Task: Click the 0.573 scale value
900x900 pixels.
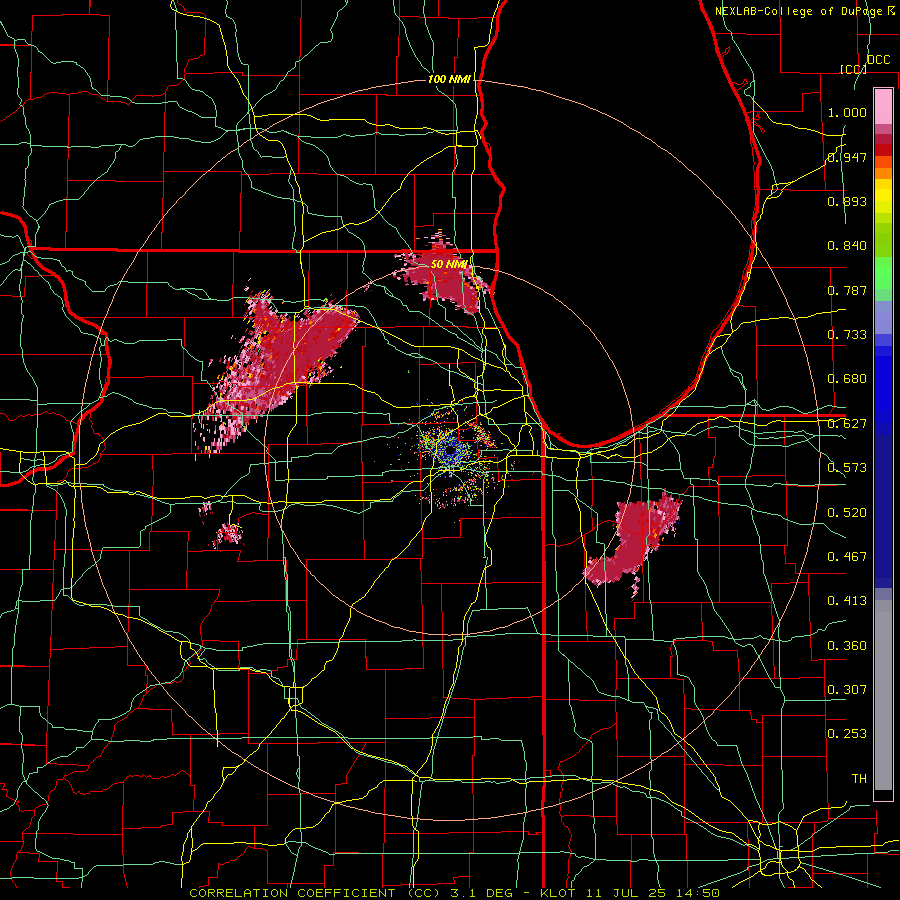Action: tap(847, 468)
